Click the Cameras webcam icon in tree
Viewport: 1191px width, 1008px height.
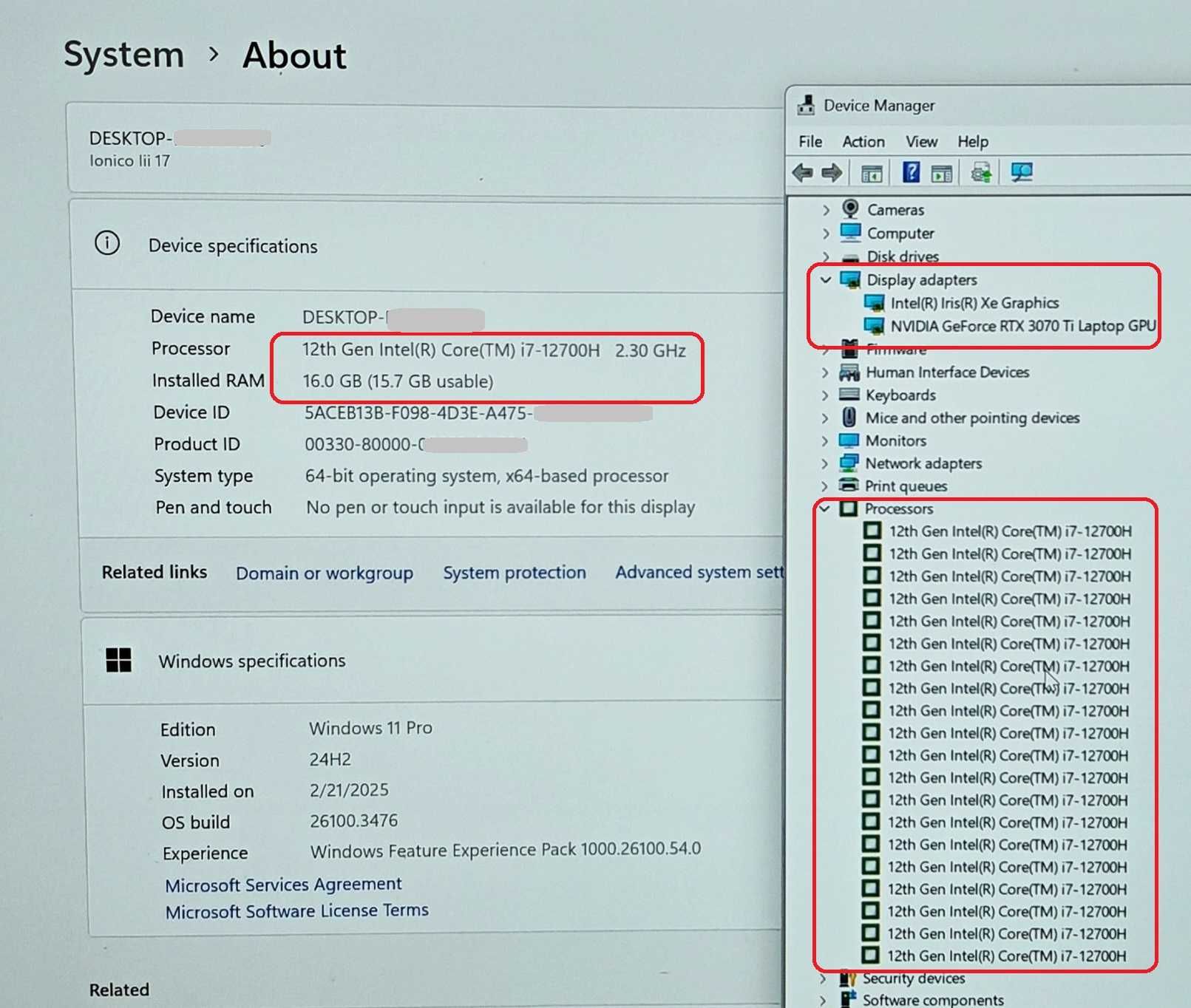click(850, 209)
